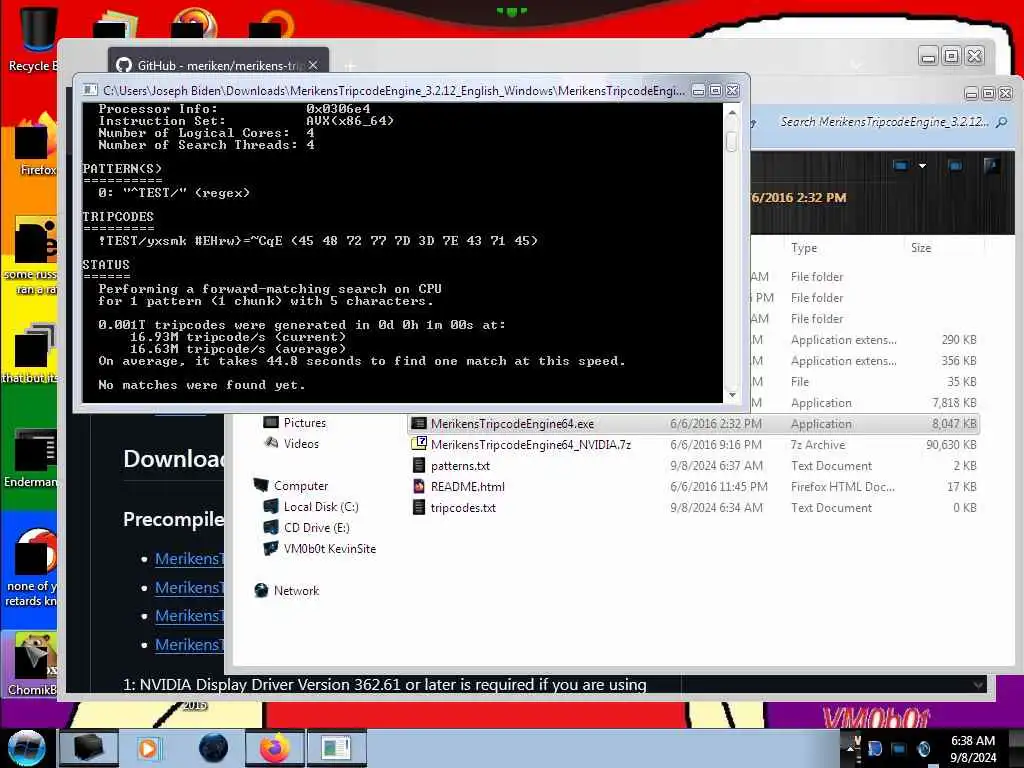The height and width of the screenshot is (768, 1024).
Task: Click the Firefox HTML Doc type cell
Action: pyautogui.click(x=842, y=487)
